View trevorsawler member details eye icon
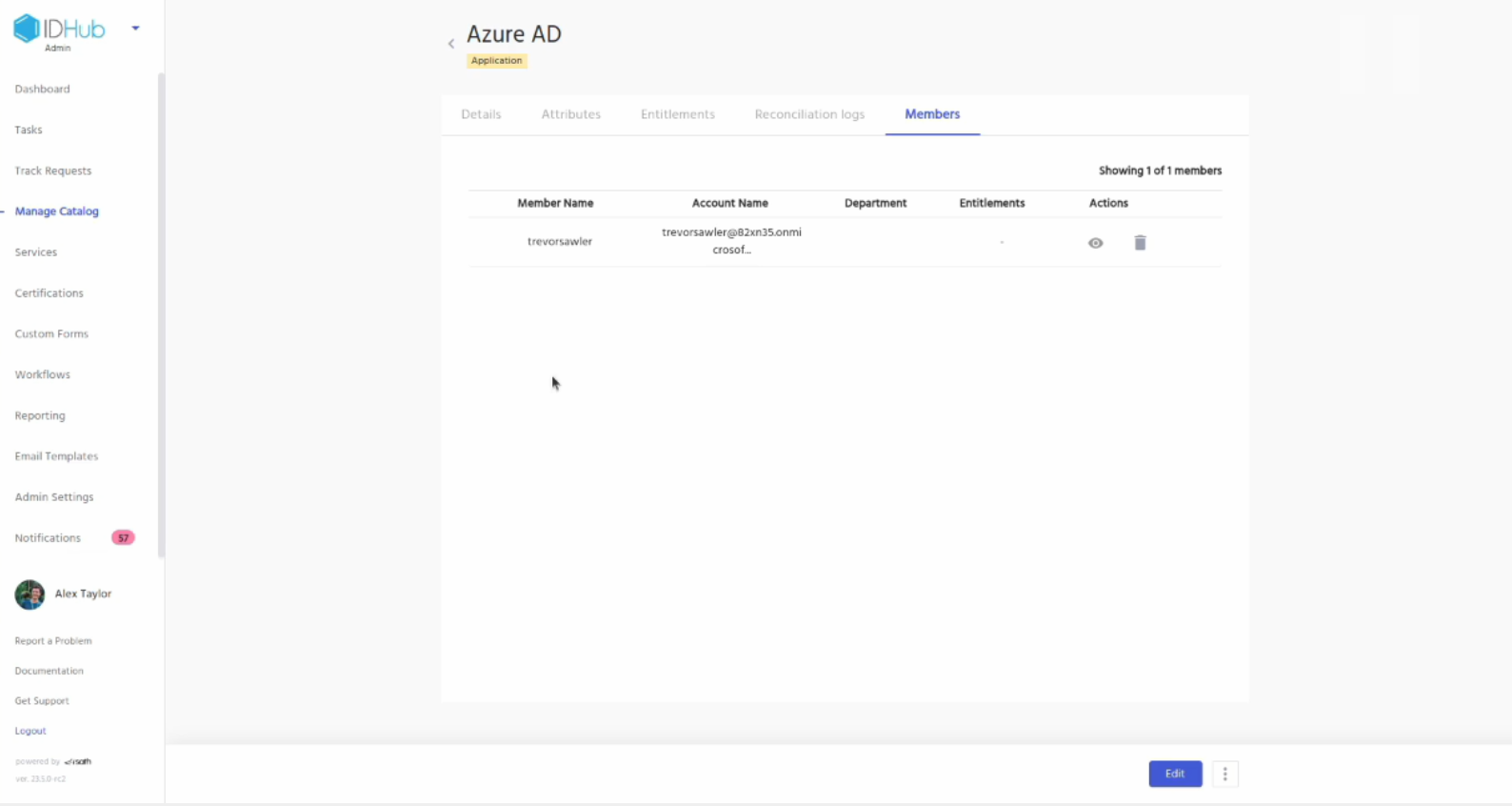Viewport: 1512px width, 806px height. click(x=1095, y=243)
